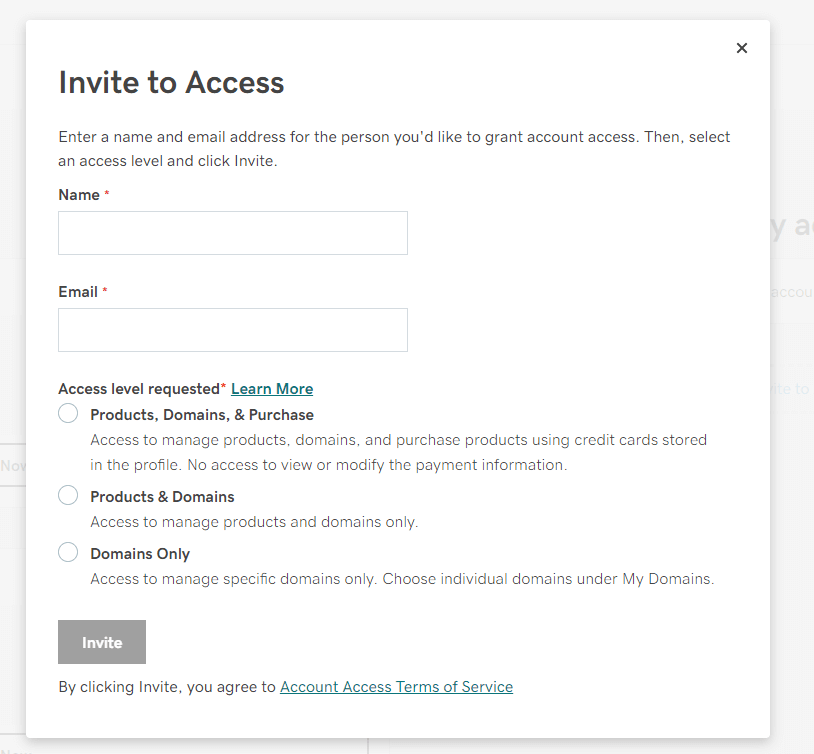Close the Invite to Access dialog
The height and width of the screenshot is (754, 814).
coord(742,48)
